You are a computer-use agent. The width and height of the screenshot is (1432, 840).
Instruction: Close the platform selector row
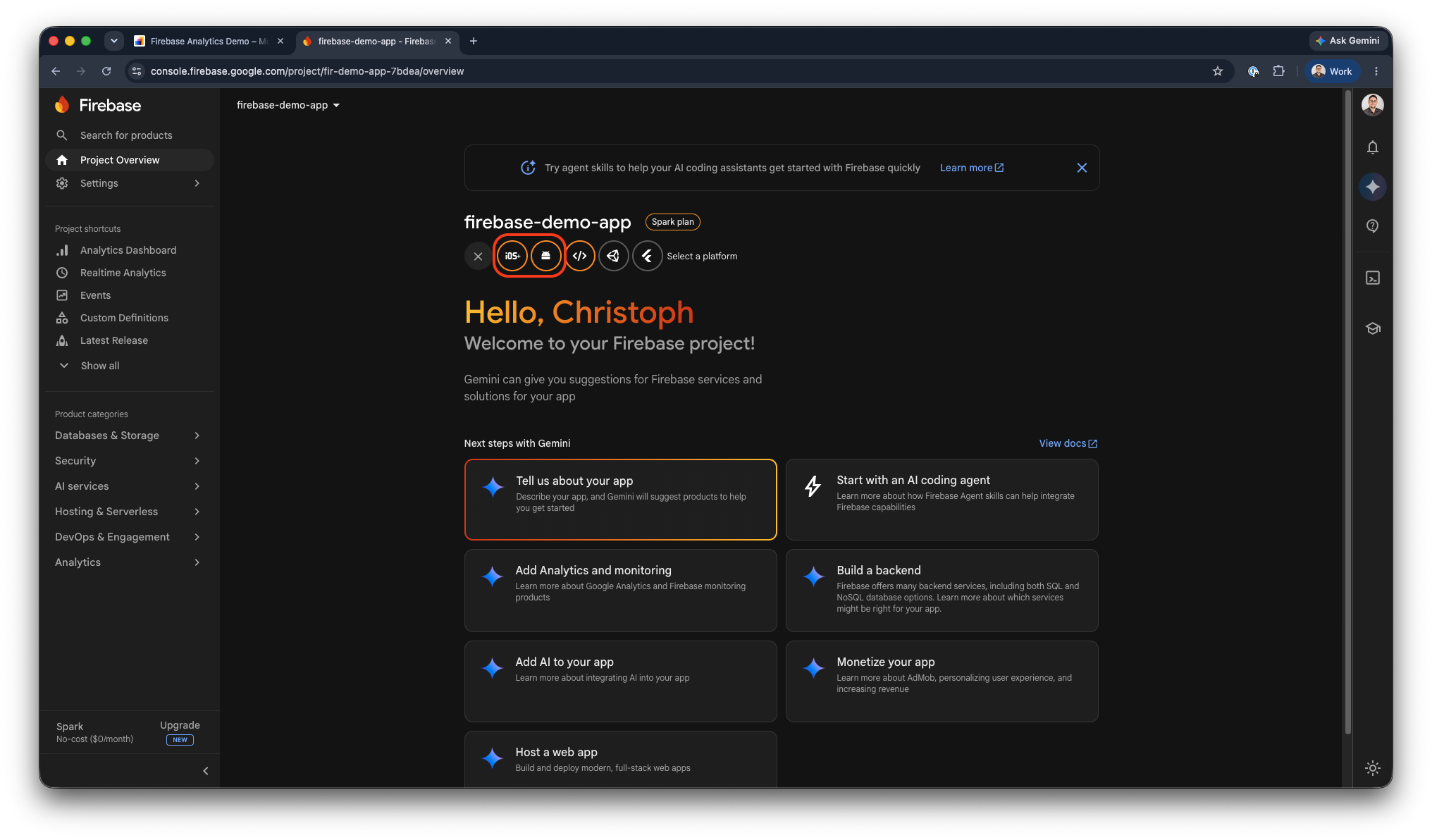(478, 256)
